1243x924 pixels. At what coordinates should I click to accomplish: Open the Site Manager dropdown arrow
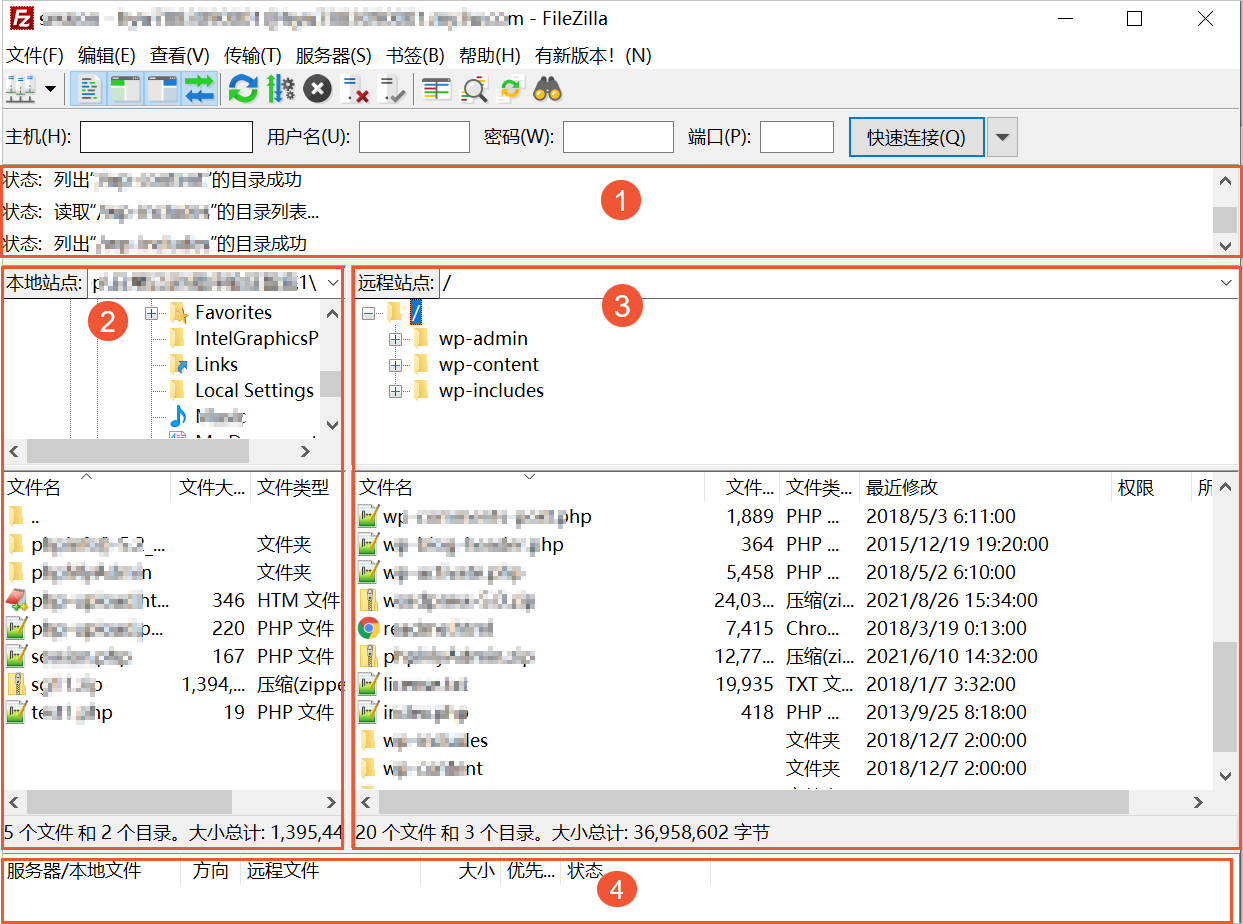(50, 90)
